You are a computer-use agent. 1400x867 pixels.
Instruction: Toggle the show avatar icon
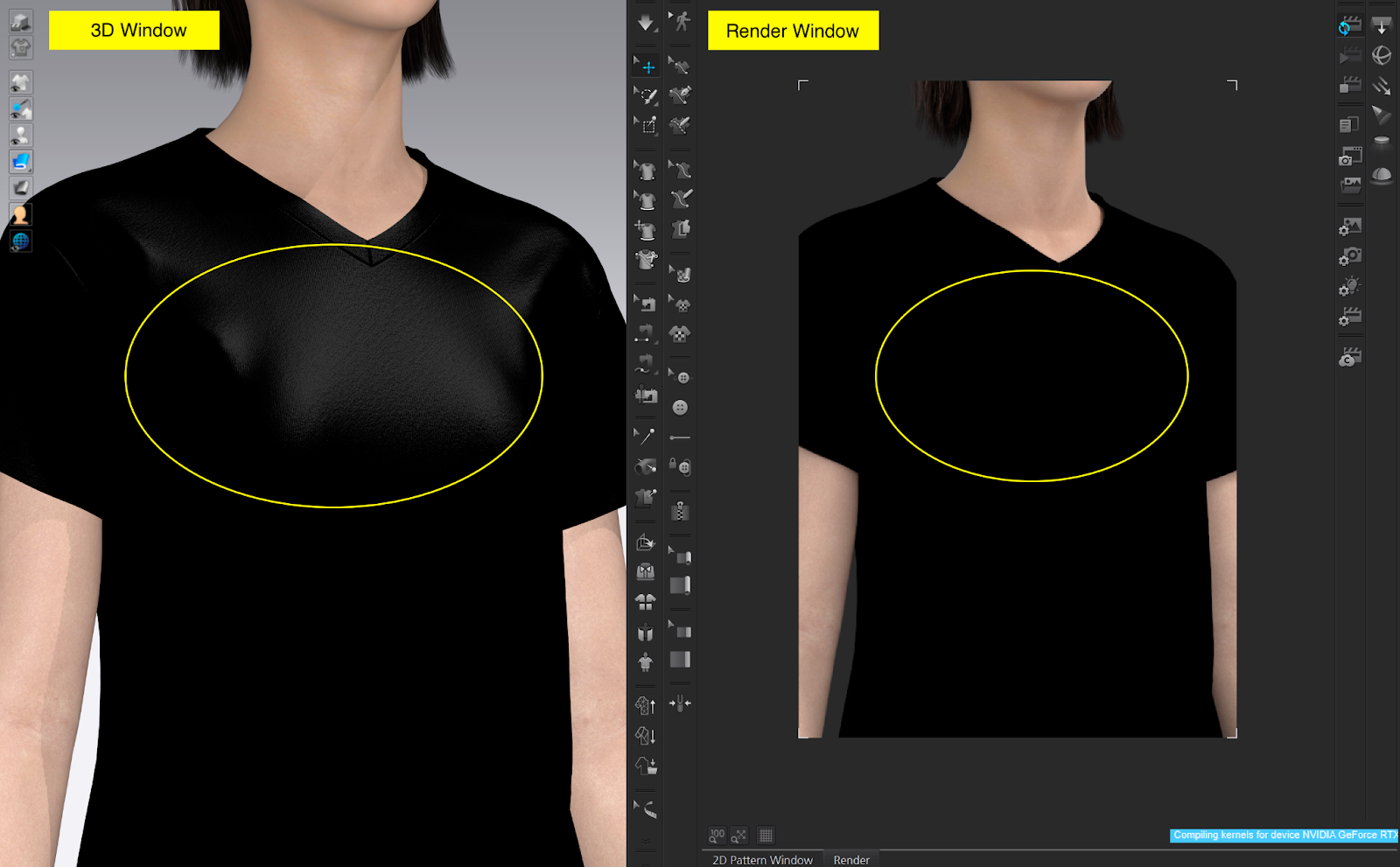[x=21, y=136]
